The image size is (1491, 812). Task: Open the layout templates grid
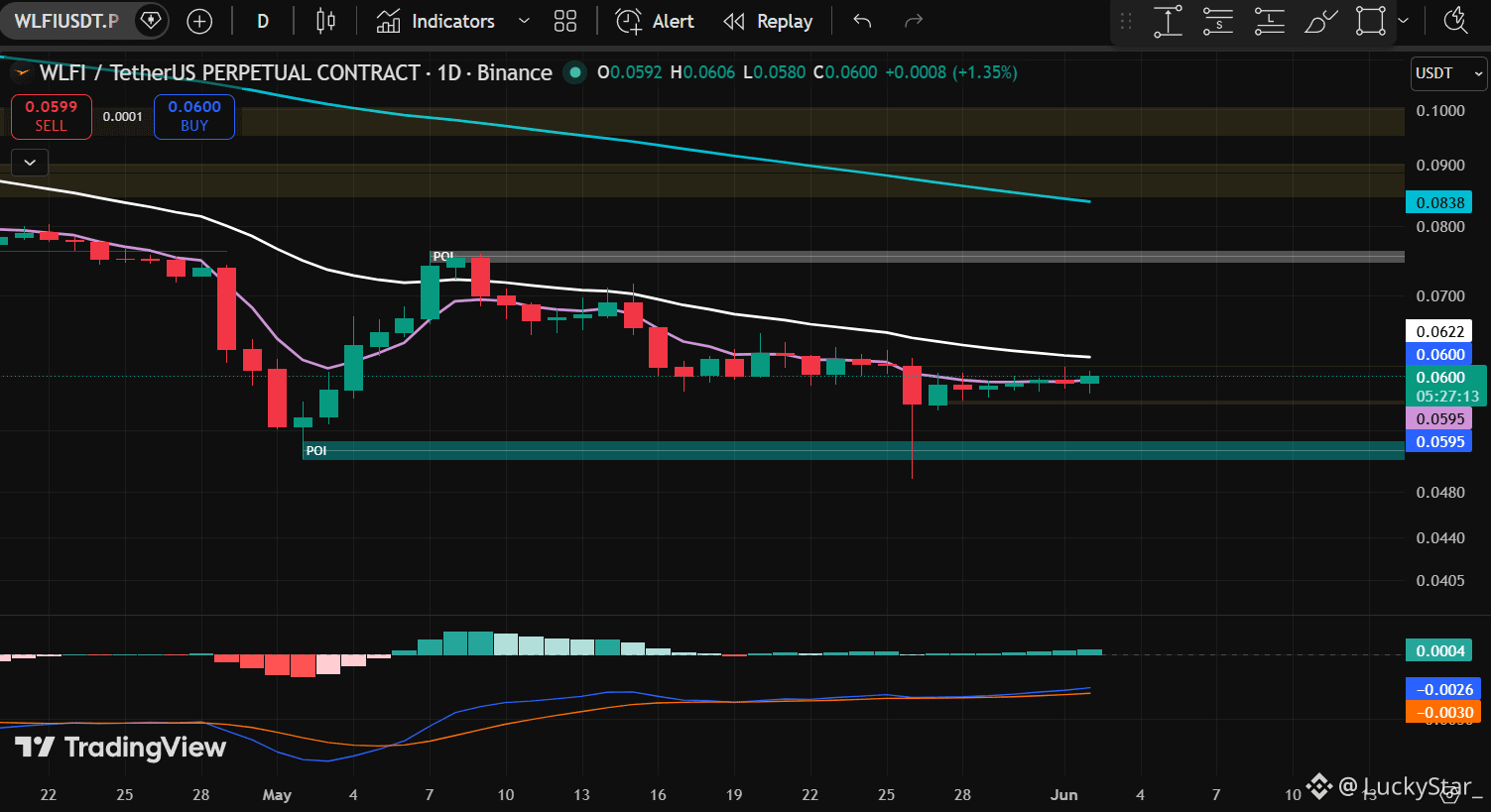[x=565, y=21]
